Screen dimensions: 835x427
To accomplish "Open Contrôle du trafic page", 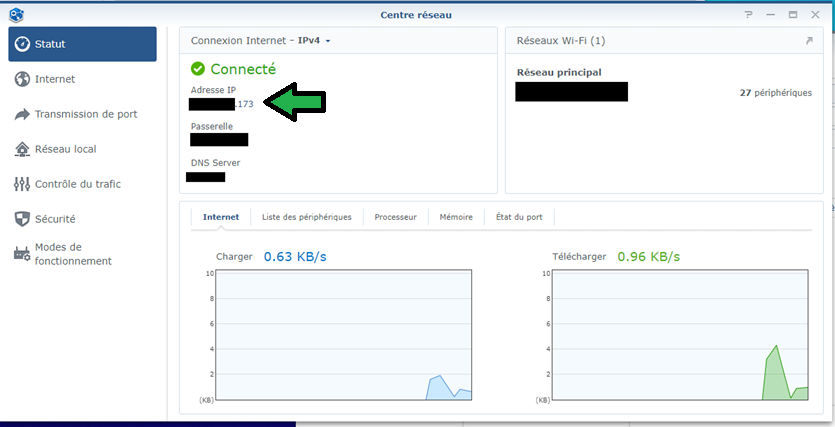I will [83, 184].
